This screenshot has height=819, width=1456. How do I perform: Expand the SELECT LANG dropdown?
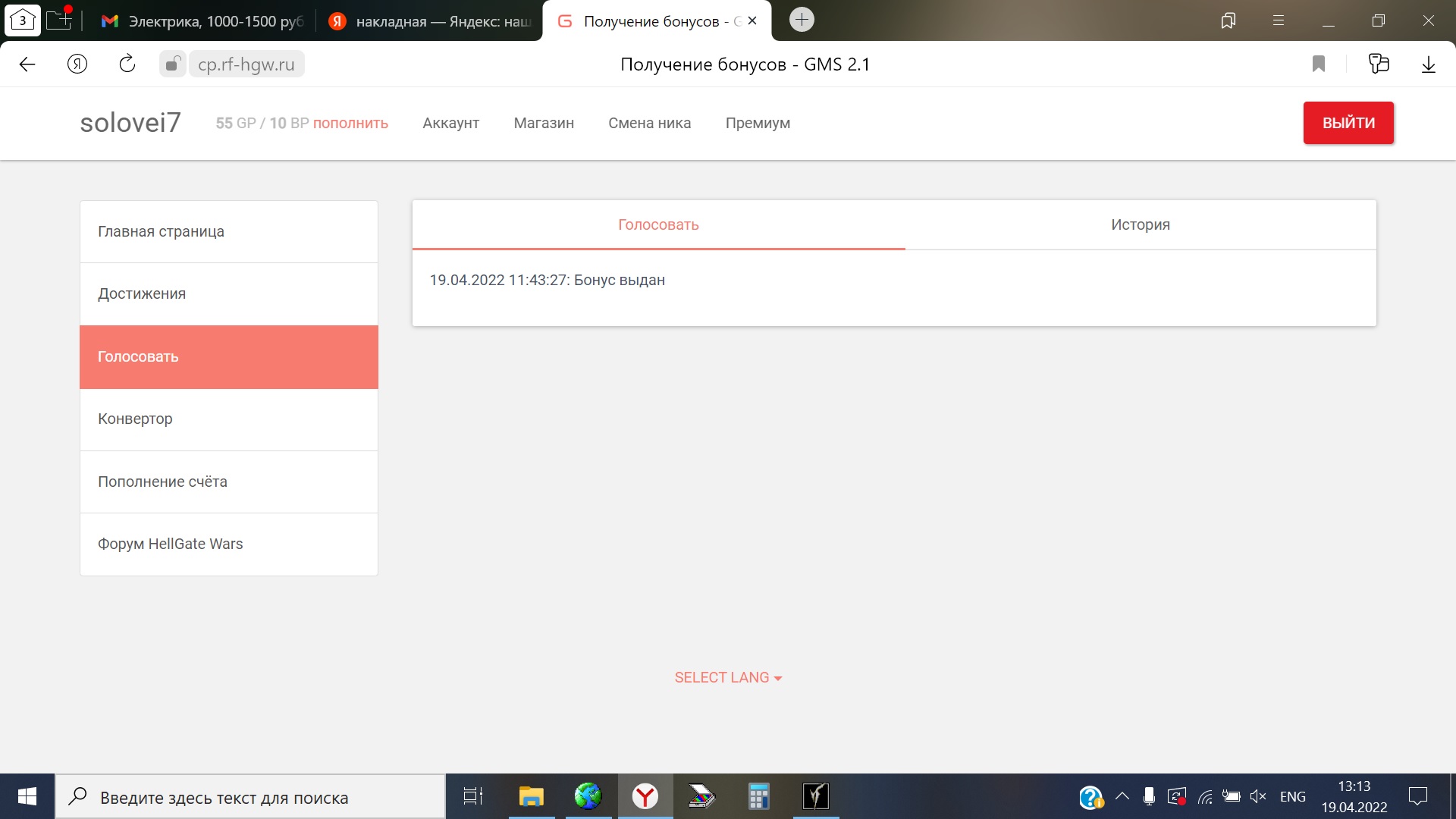(728, 677)
